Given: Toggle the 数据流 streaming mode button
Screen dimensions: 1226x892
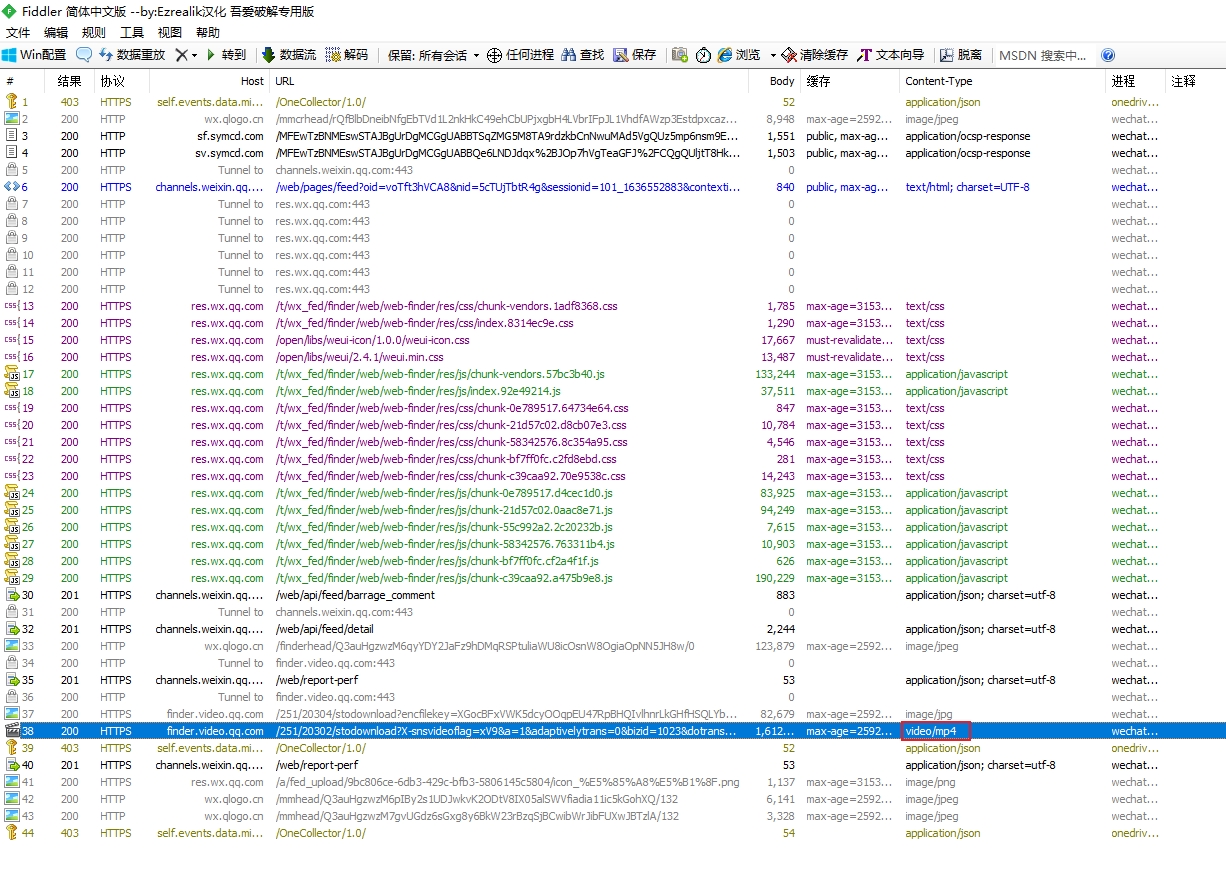Looking at the screenshot, I should click(288, 55).
